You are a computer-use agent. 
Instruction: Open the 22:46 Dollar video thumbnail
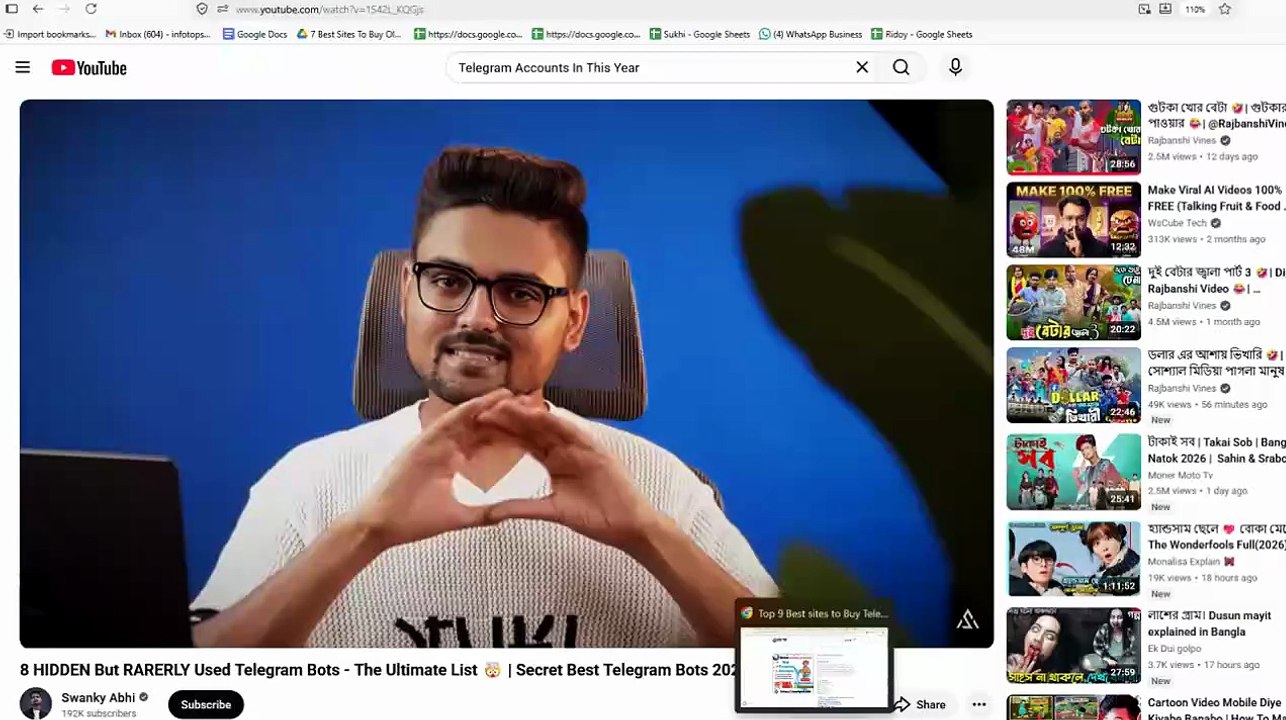pos(1073,386)
